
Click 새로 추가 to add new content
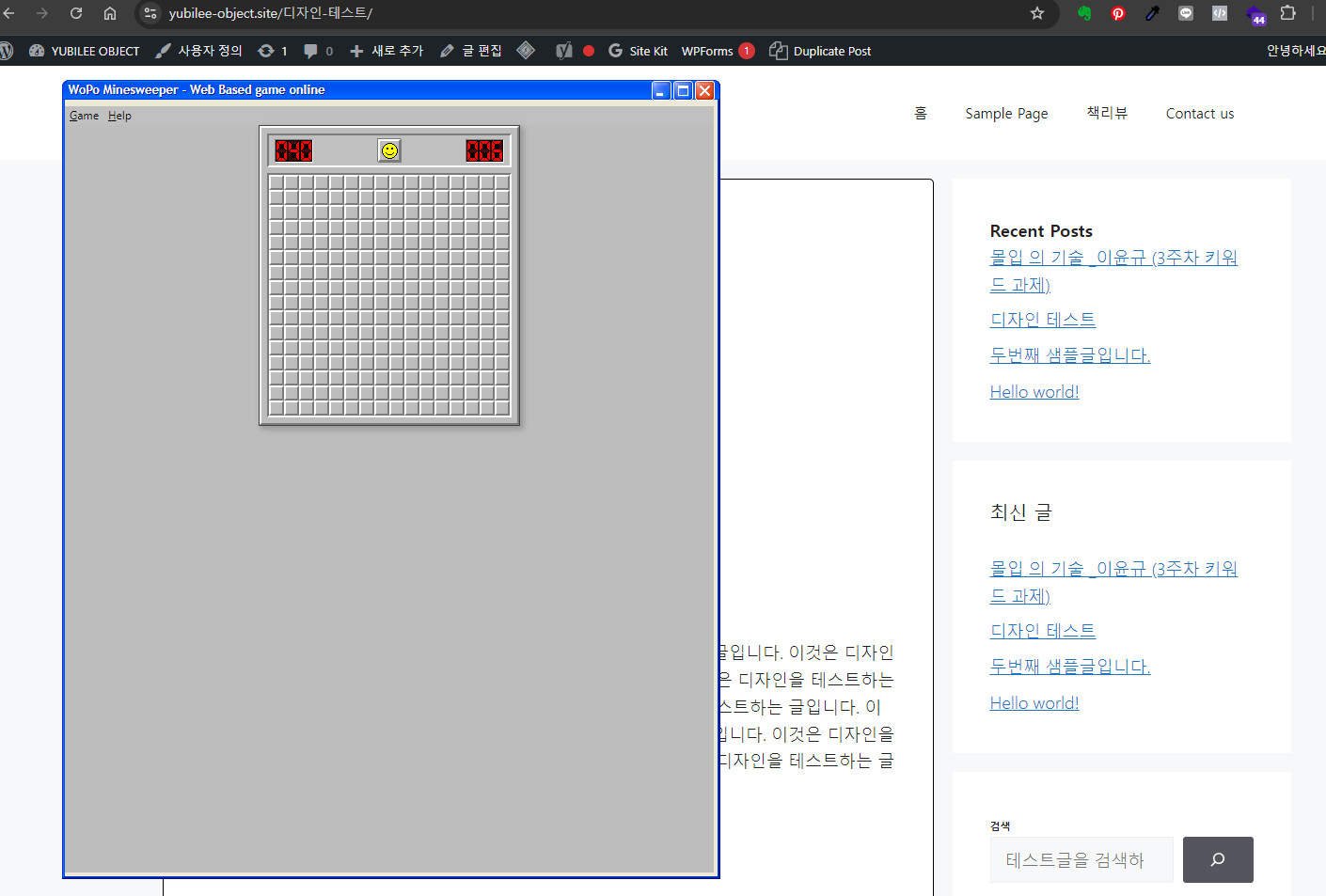pyautogui.click(x=387, y=51)
